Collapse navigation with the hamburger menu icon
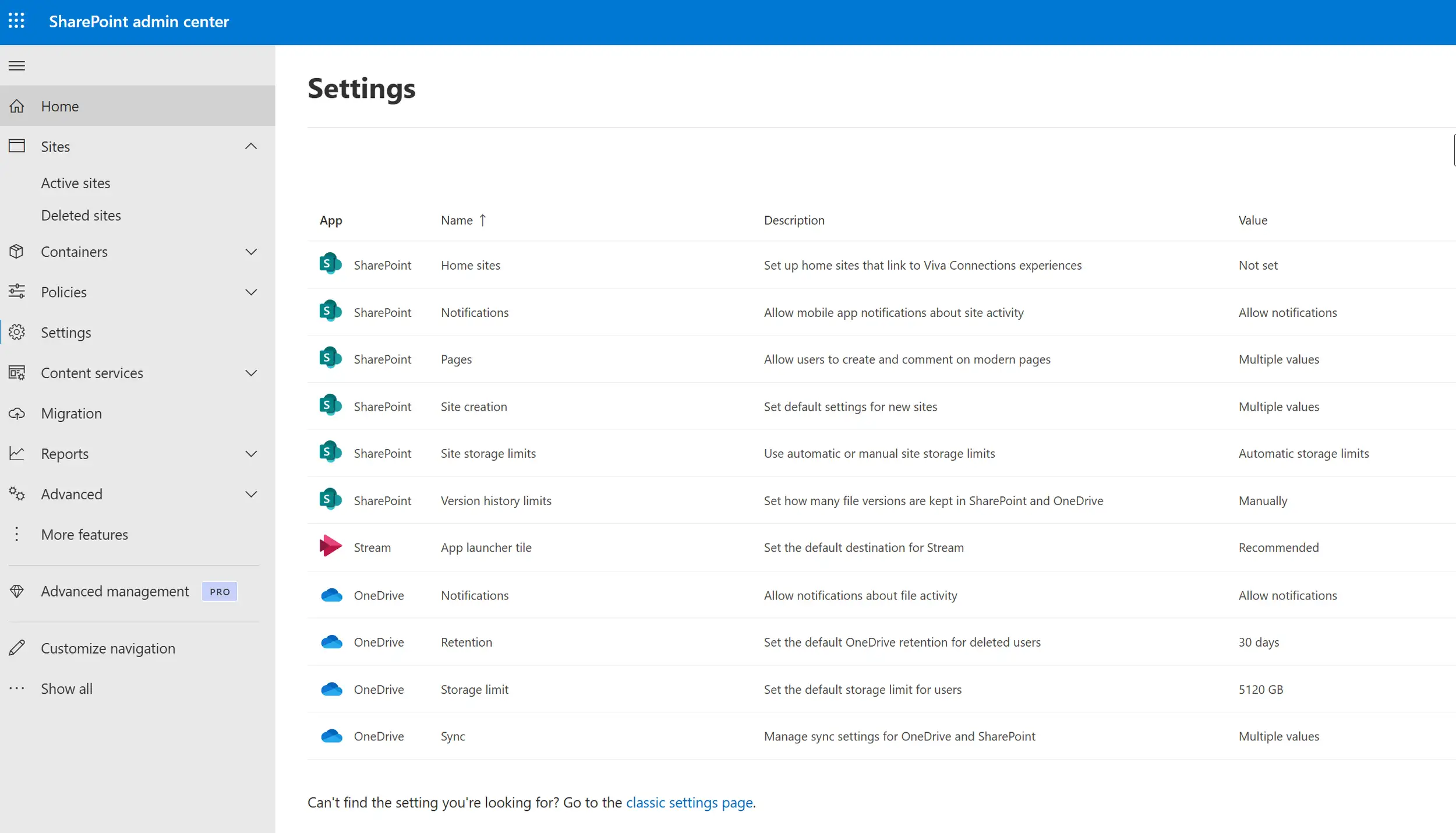Screen dimensions: 1456x833 [17, 66]
